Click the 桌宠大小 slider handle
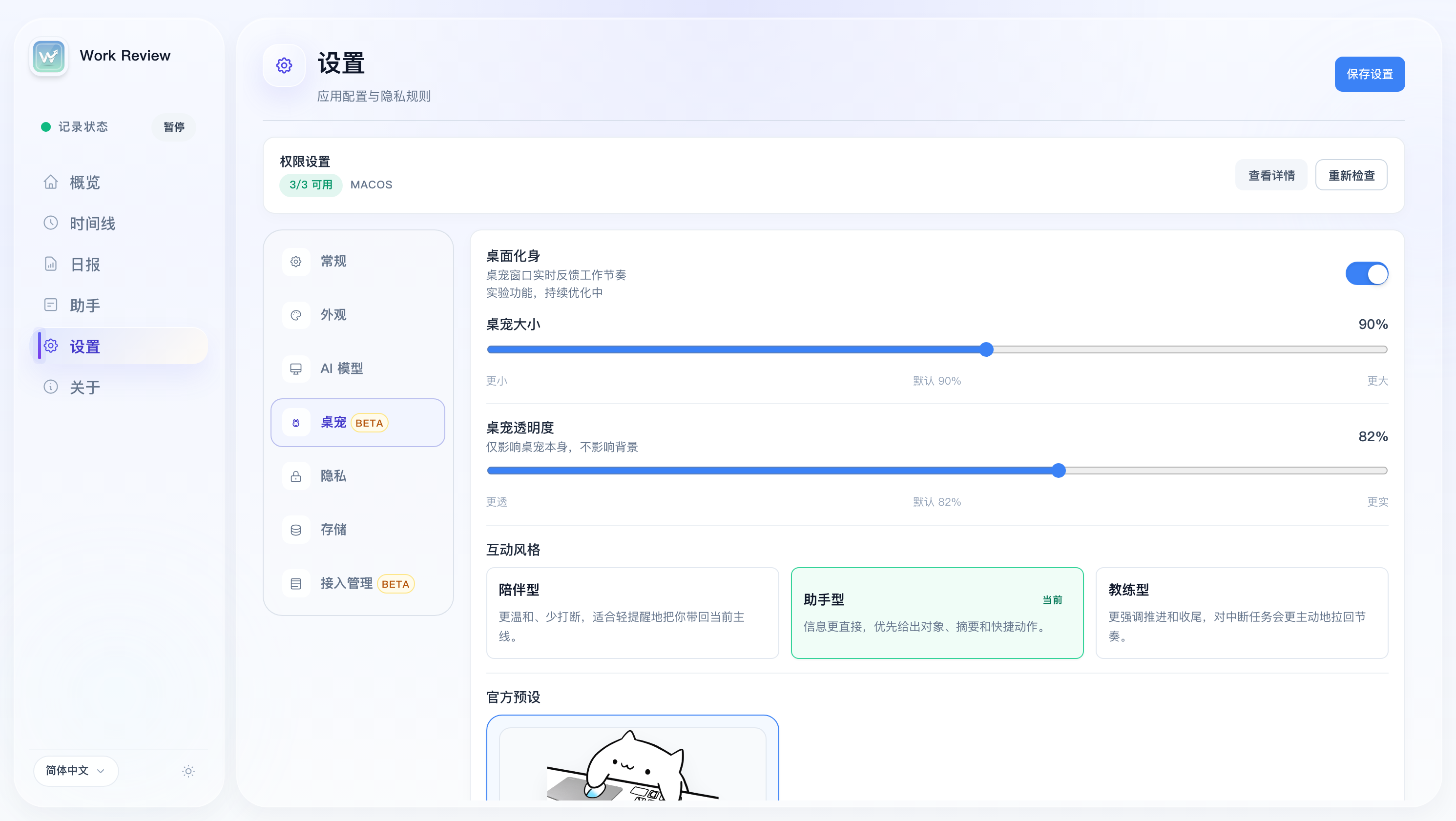The width and height of the screenshot is (1456, 821). pos(986,349)
